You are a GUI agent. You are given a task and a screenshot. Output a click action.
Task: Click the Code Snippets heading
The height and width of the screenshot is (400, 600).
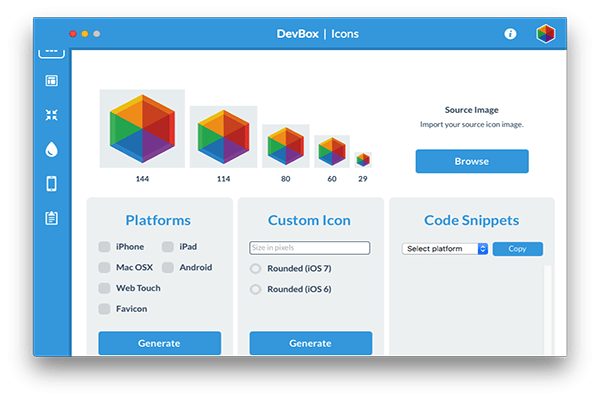pyautogui.click(x=471, y=220)
